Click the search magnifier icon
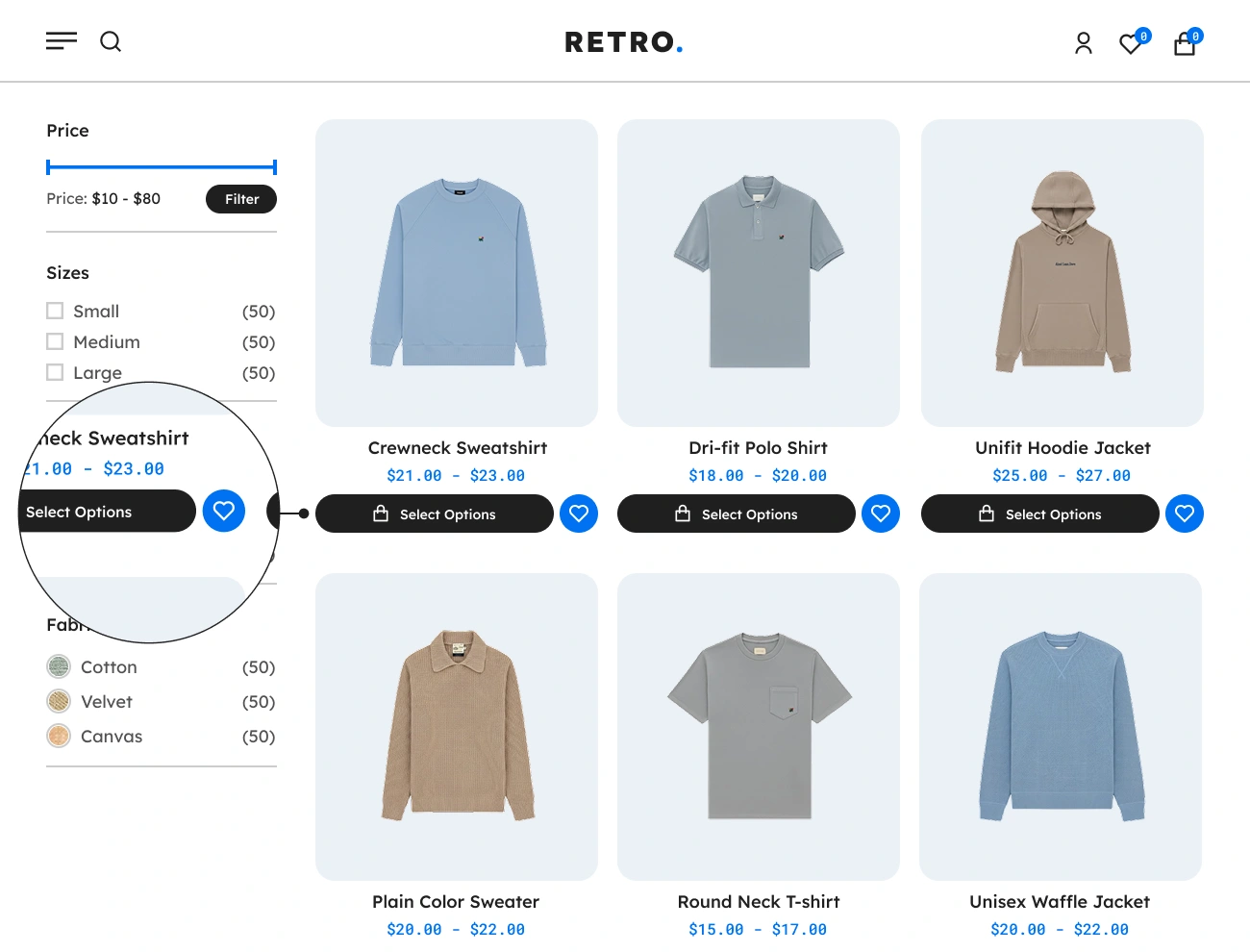The width and height of the screenshot is (1250, 952). pos(111,41)
